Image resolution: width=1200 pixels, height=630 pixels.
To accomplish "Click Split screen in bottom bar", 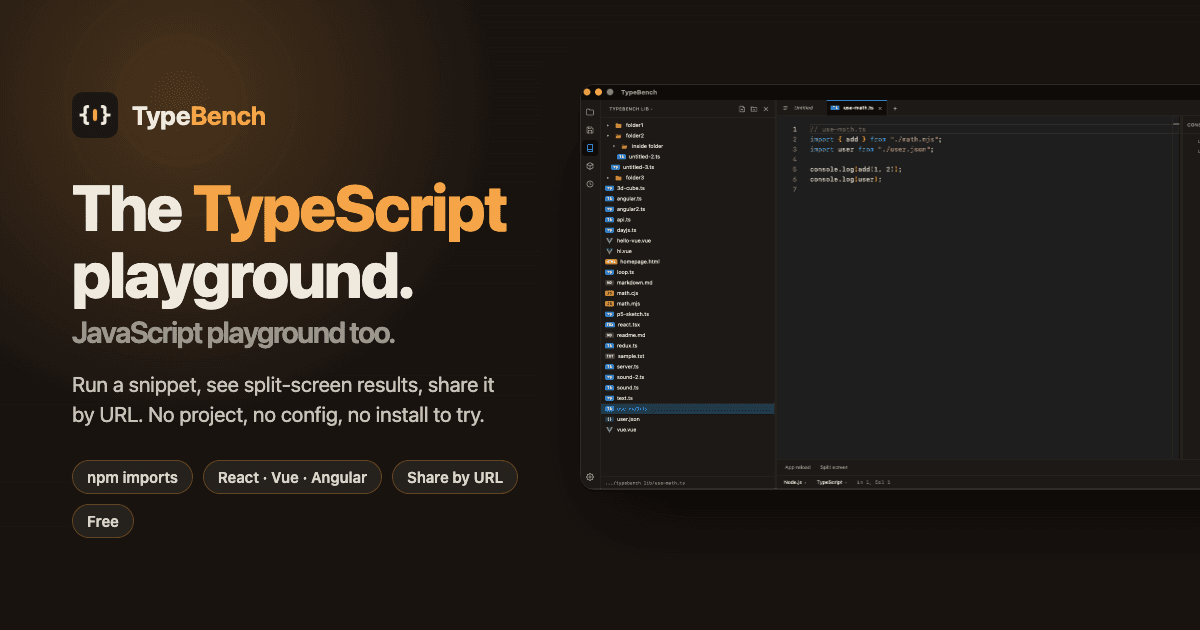I will pos(834,467).
